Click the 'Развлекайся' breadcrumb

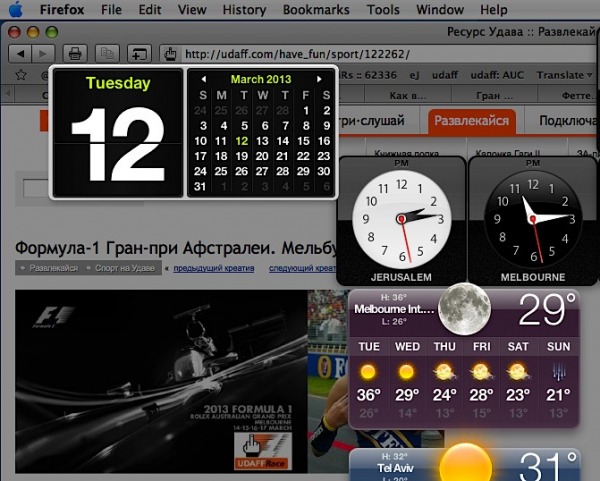(54, 268)
